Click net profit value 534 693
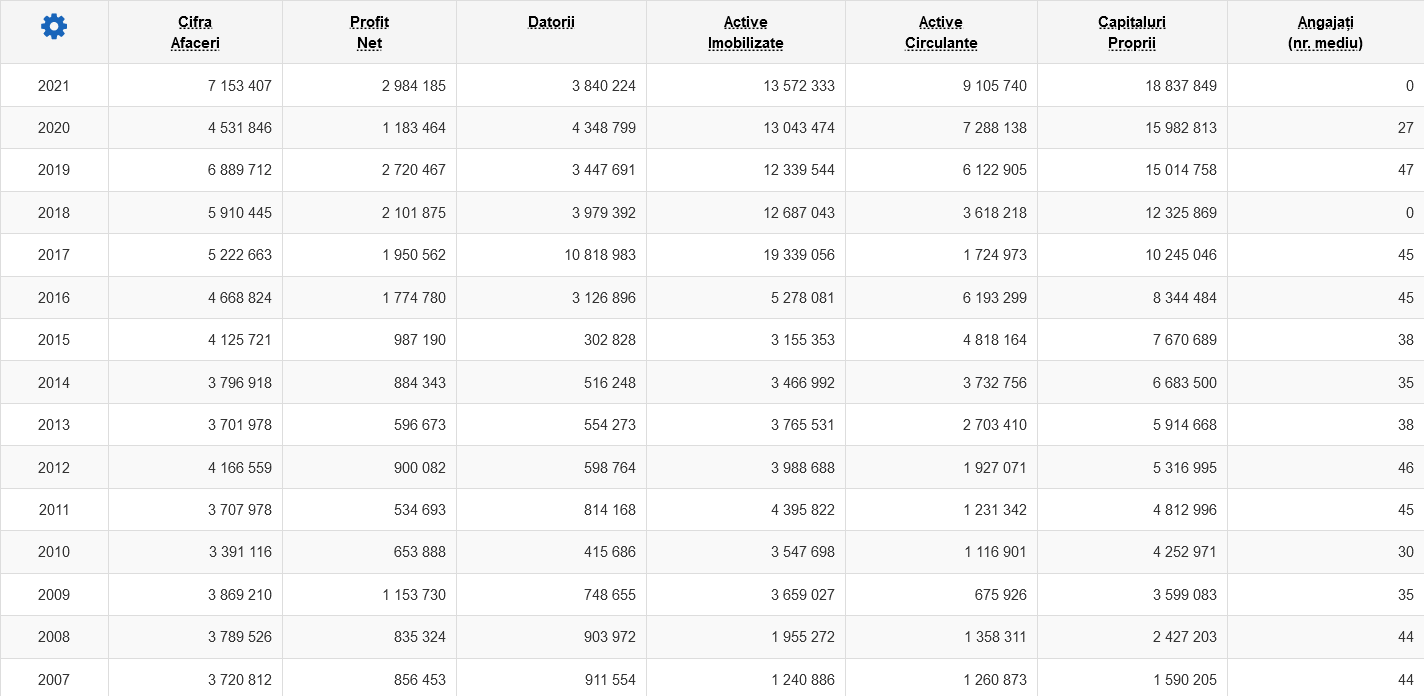The width and height of the screenshot is (1424, 696). 420,510
